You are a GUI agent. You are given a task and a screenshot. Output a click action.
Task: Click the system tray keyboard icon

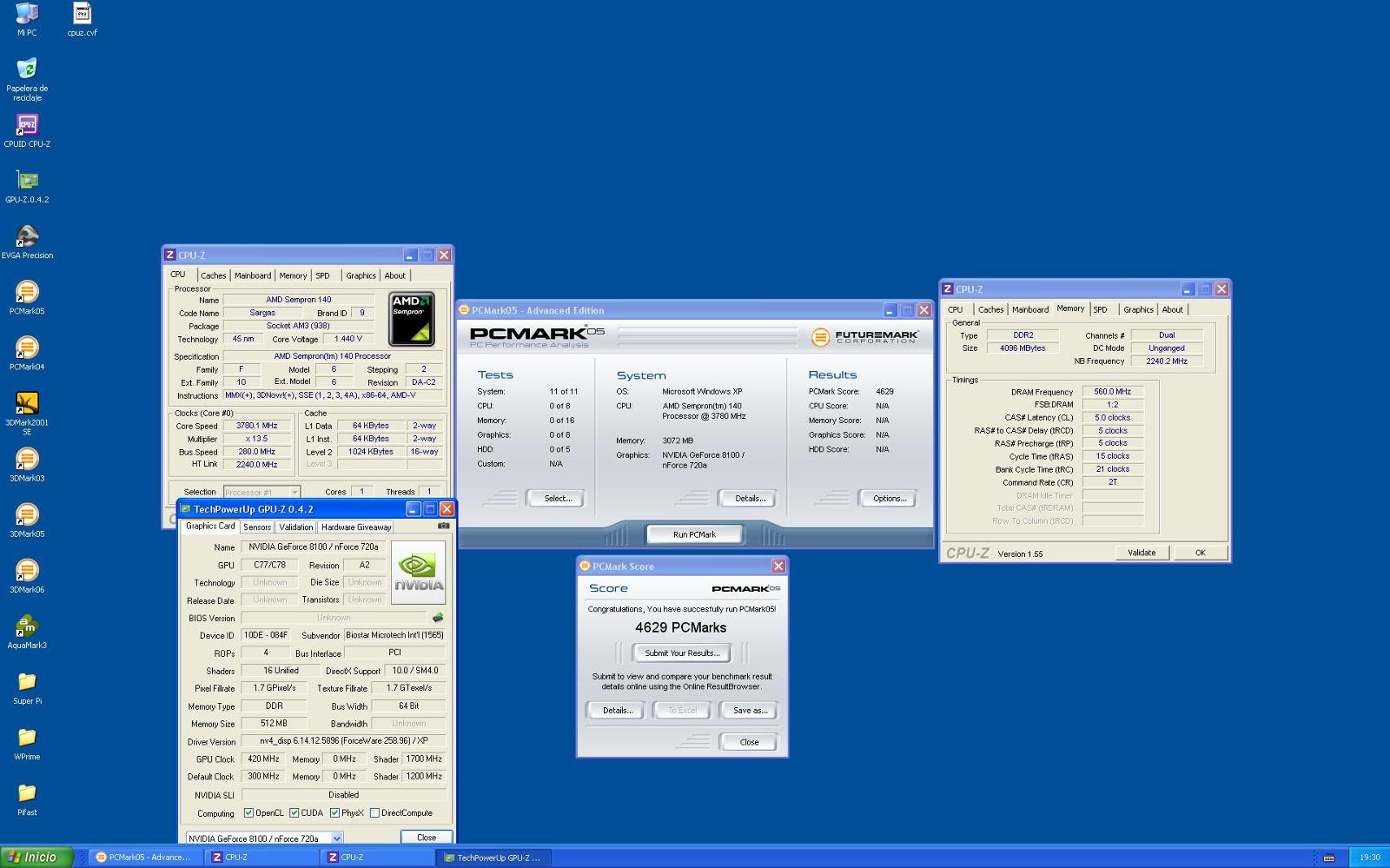click(1329, 858)
